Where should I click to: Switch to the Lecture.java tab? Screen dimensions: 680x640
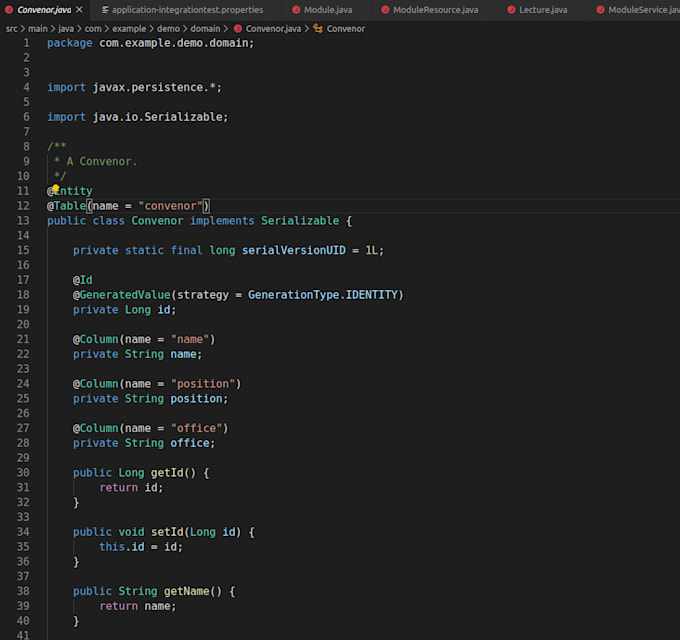543,10
